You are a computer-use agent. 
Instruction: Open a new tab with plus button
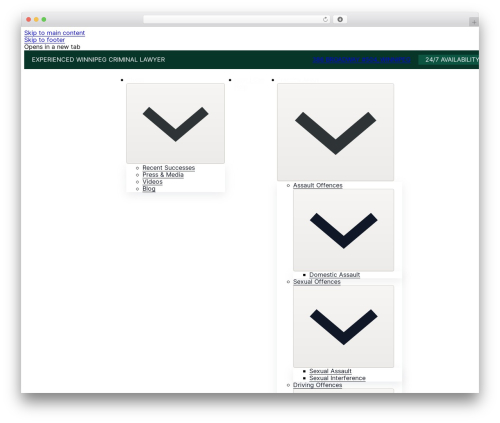pos(474,22)
